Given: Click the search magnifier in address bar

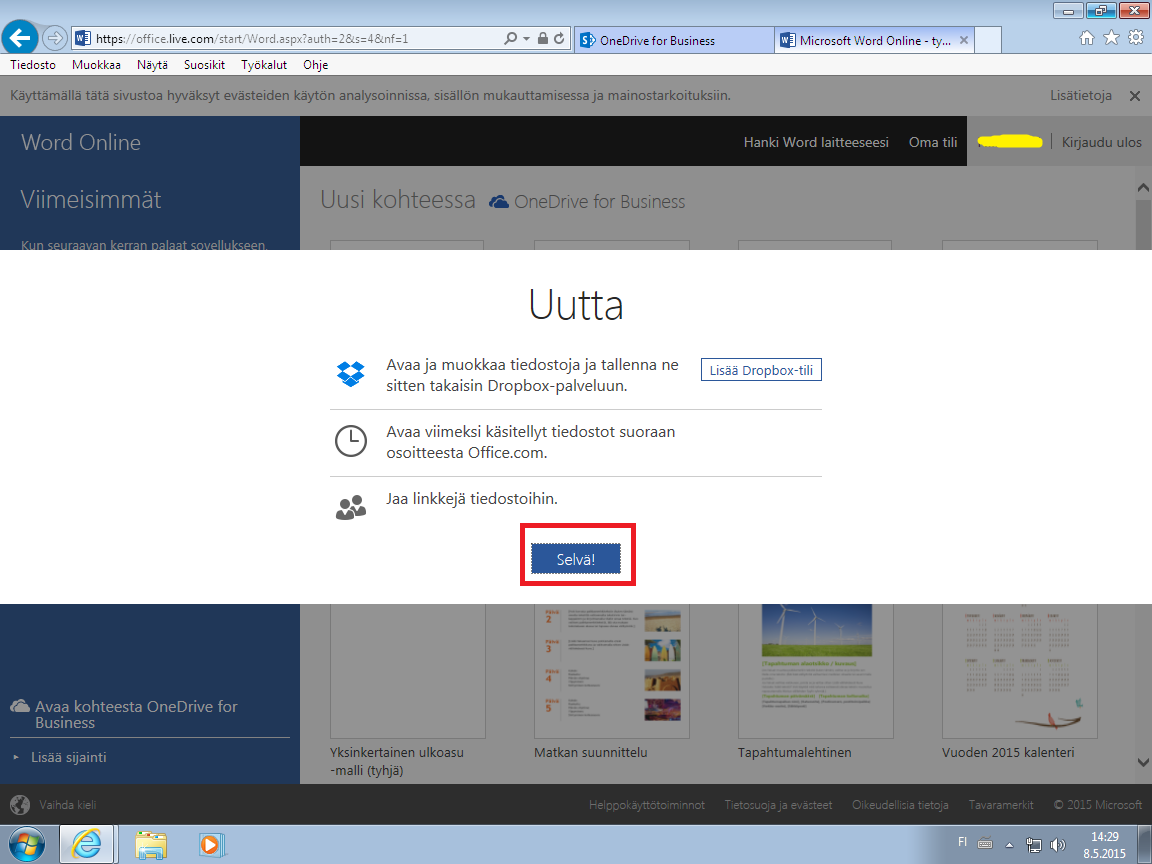Looking at the screenshot, I should 510,38.
